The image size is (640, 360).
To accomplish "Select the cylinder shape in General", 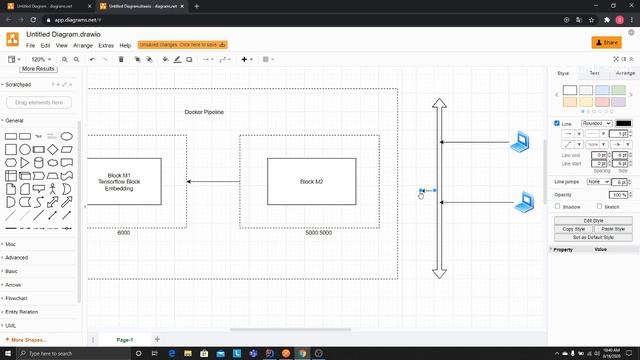I will pyautogui.click(x=38, y=162).
